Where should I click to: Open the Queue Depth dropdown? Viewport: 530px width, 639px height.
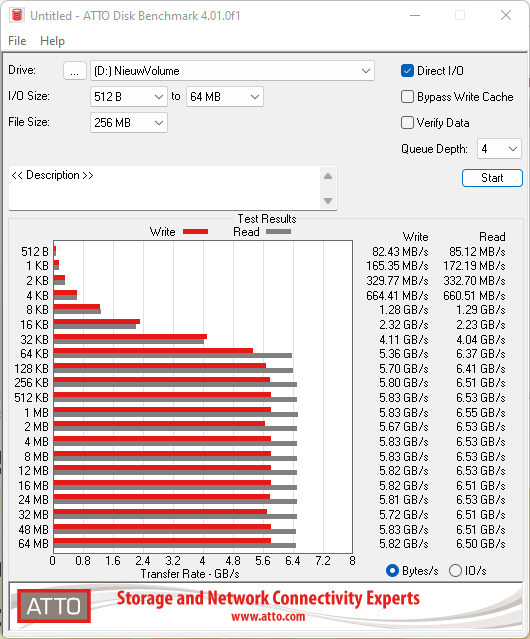[499, 149]
